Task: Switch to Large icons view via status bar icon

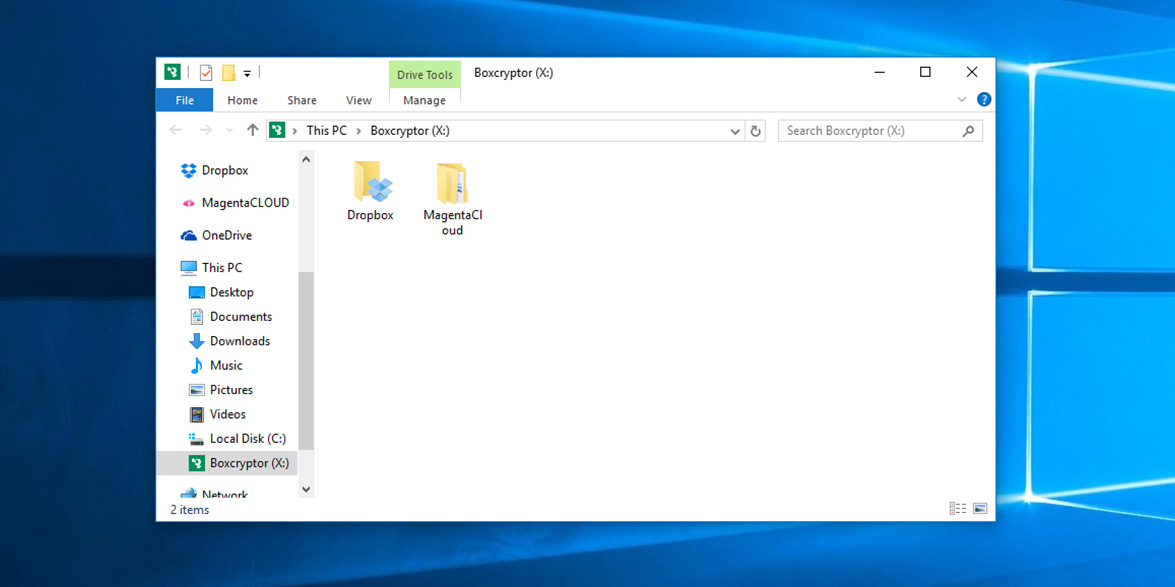Action: (x=979, y=508)
